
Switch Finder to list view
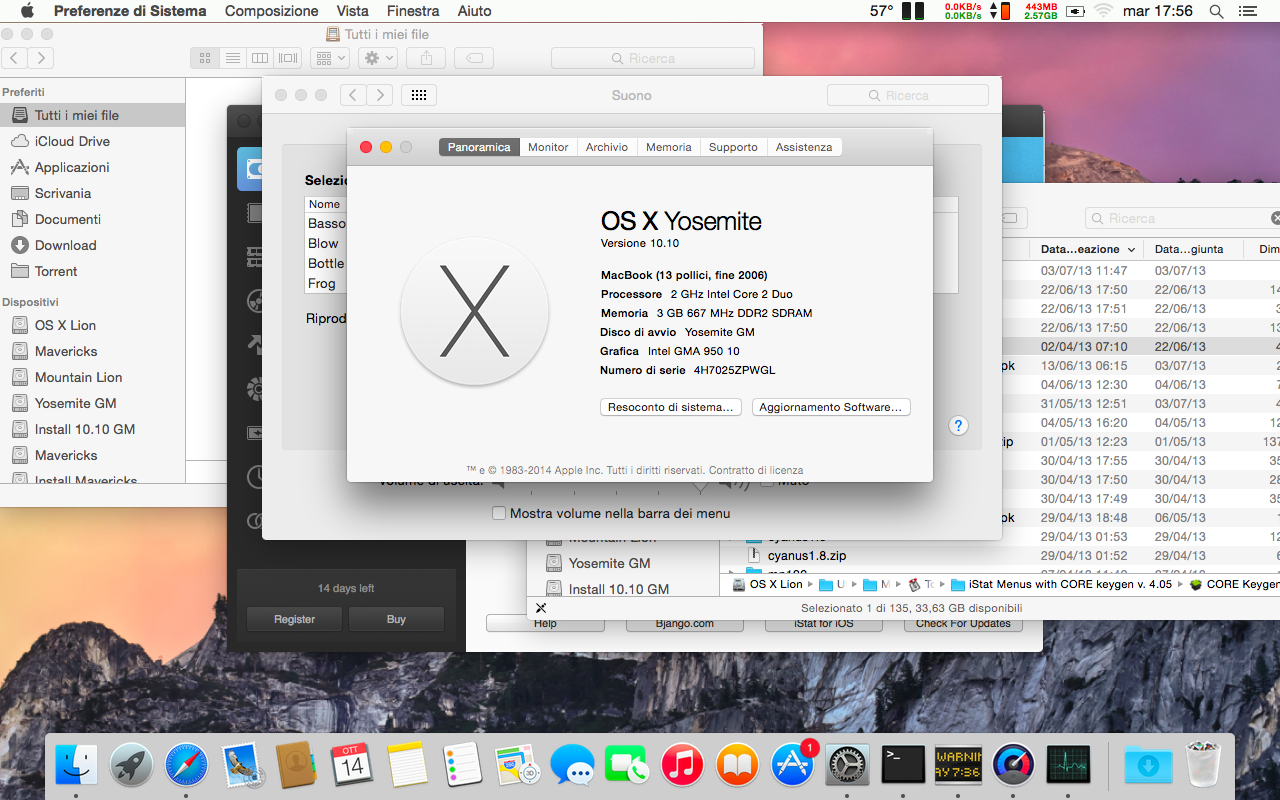click(232, 58)
